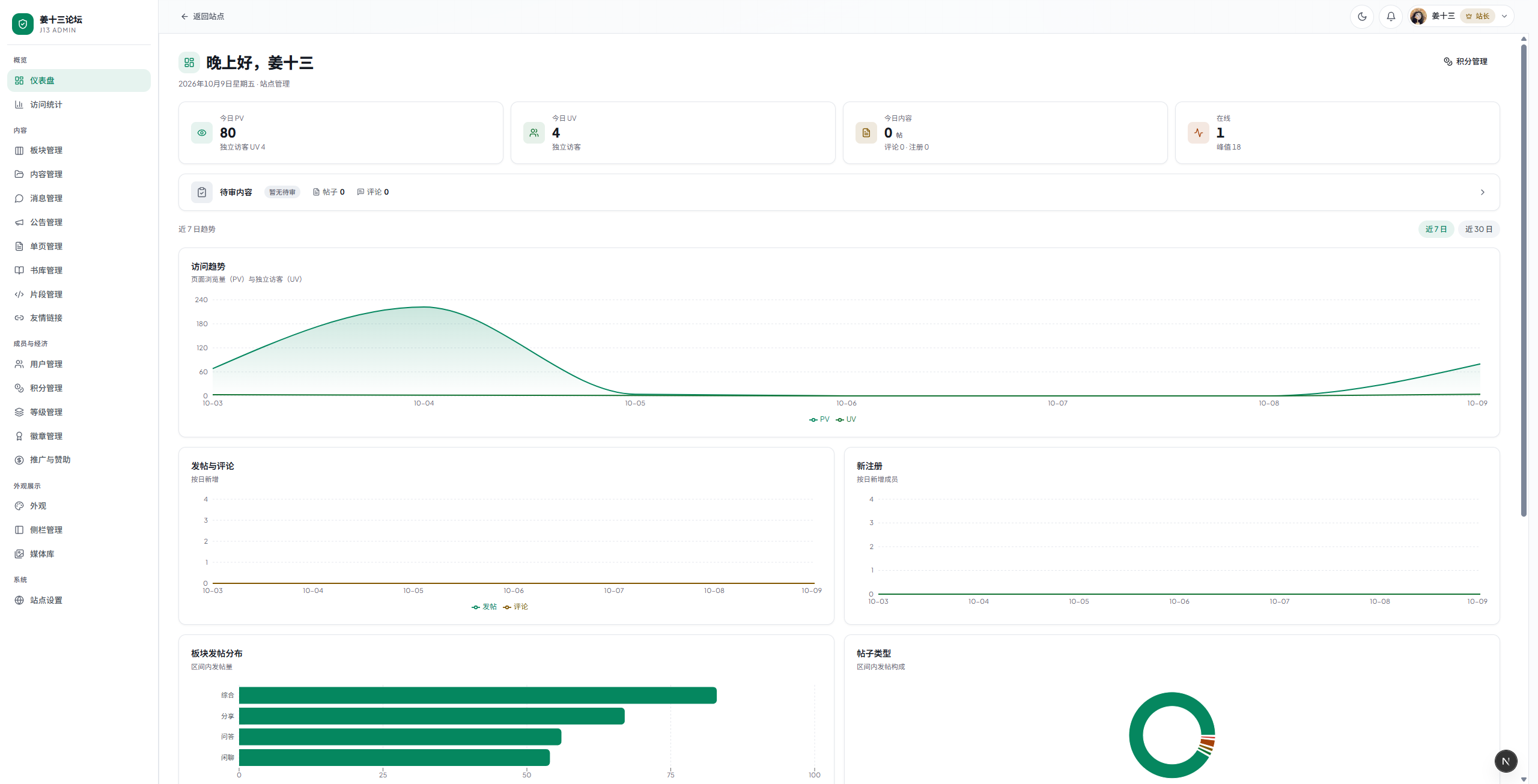Click the 公告管理 megaphone icon
The height and width of the screenshot is (784, 1538).
[x=19, y=222]
